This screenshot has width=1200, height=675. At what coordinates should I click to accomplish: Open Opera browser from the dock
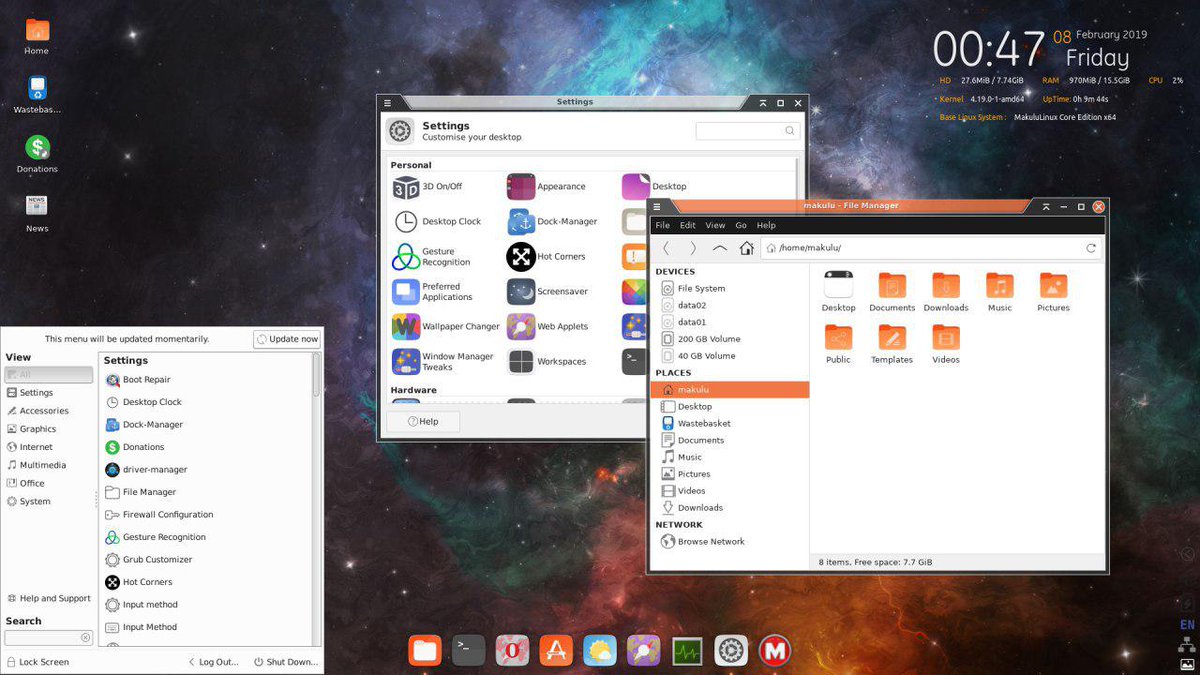click(x=512, y=650)
